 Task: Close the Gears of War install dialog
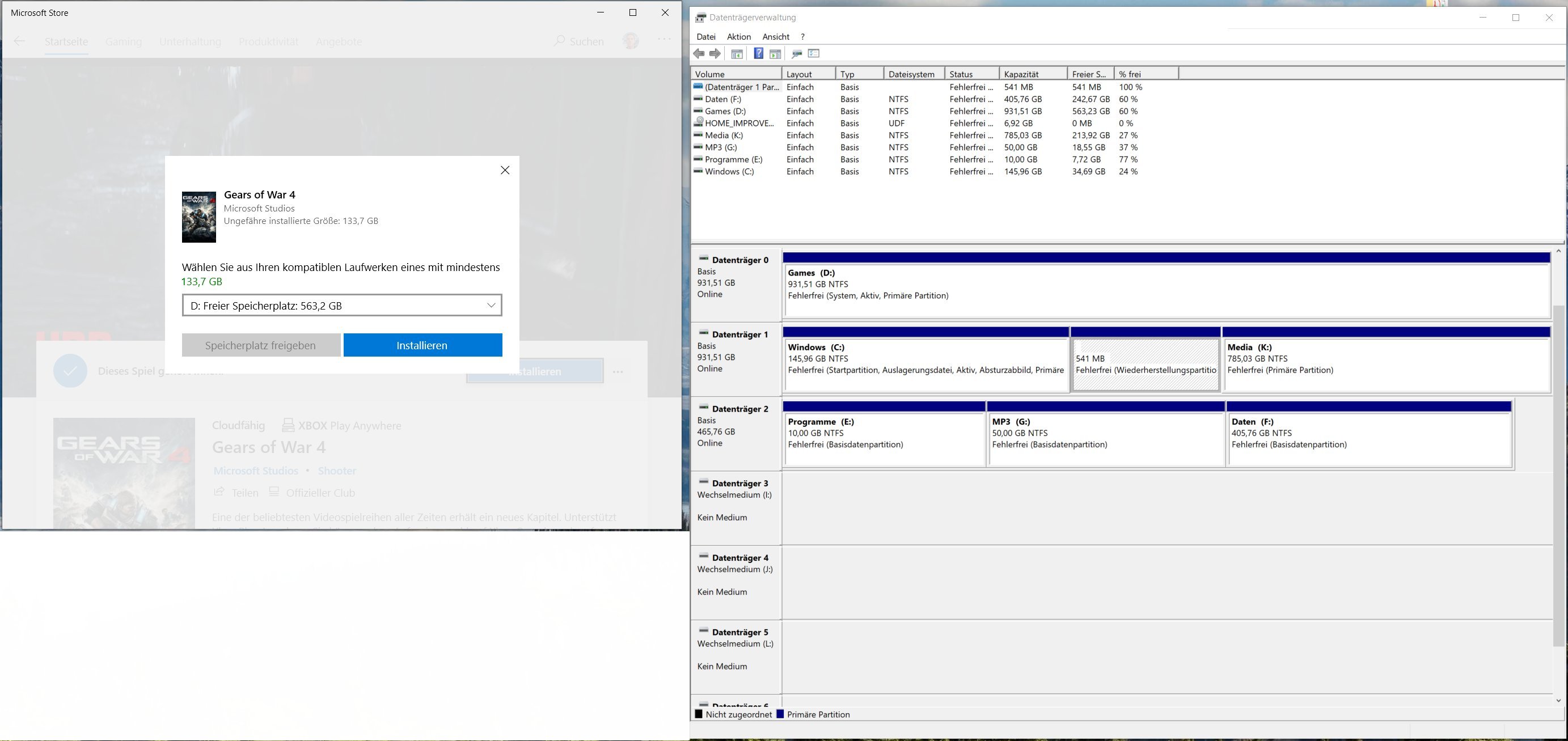click(505, 170)
